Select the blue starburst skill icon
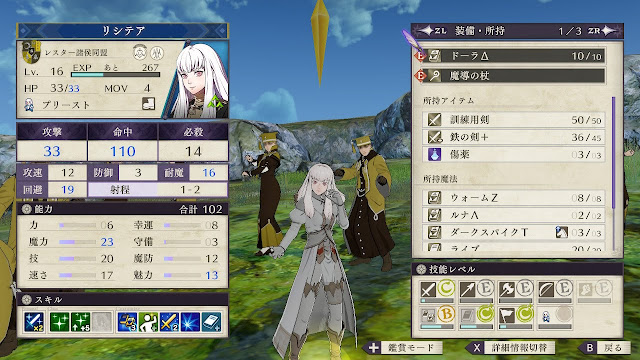The image size is (640, 360). 191,321
